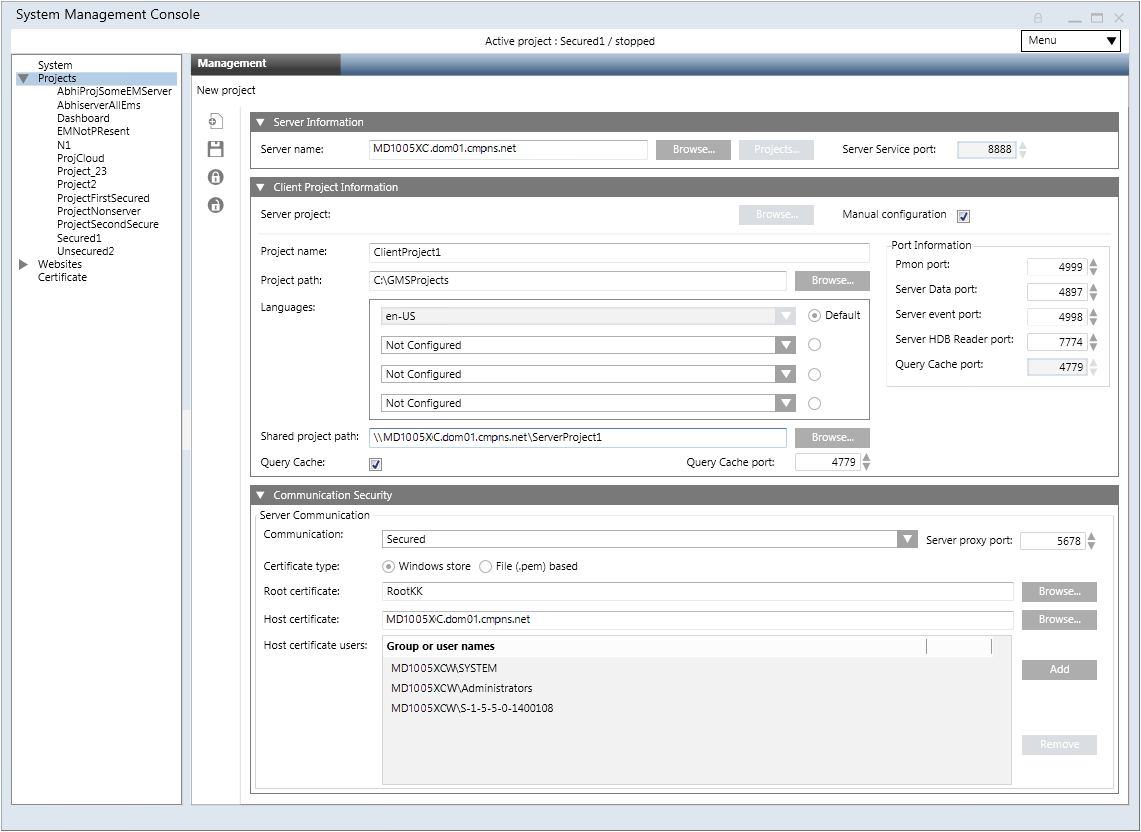Open the Communication Secured dropdown

point(907,539)
